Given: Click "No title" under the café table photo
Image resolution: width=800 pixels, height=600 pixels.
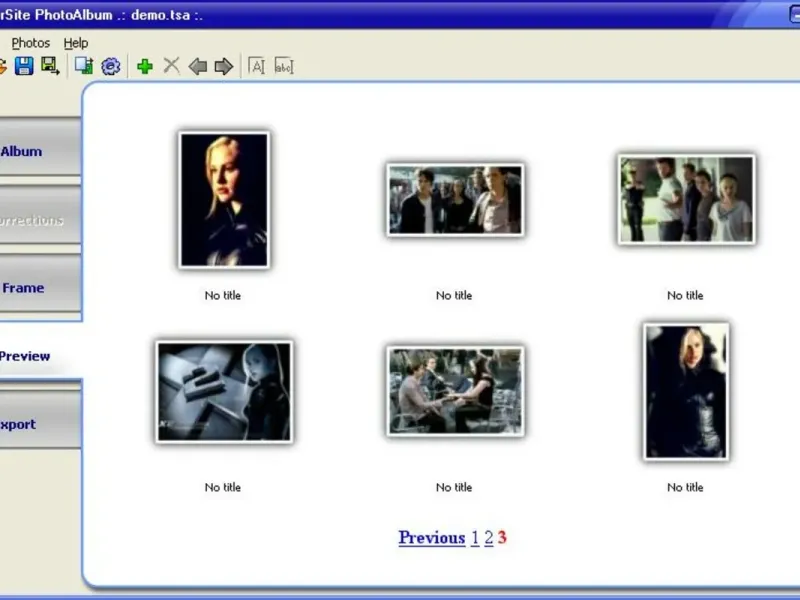Looking at the screenshot, I should [x=454, y=487].
